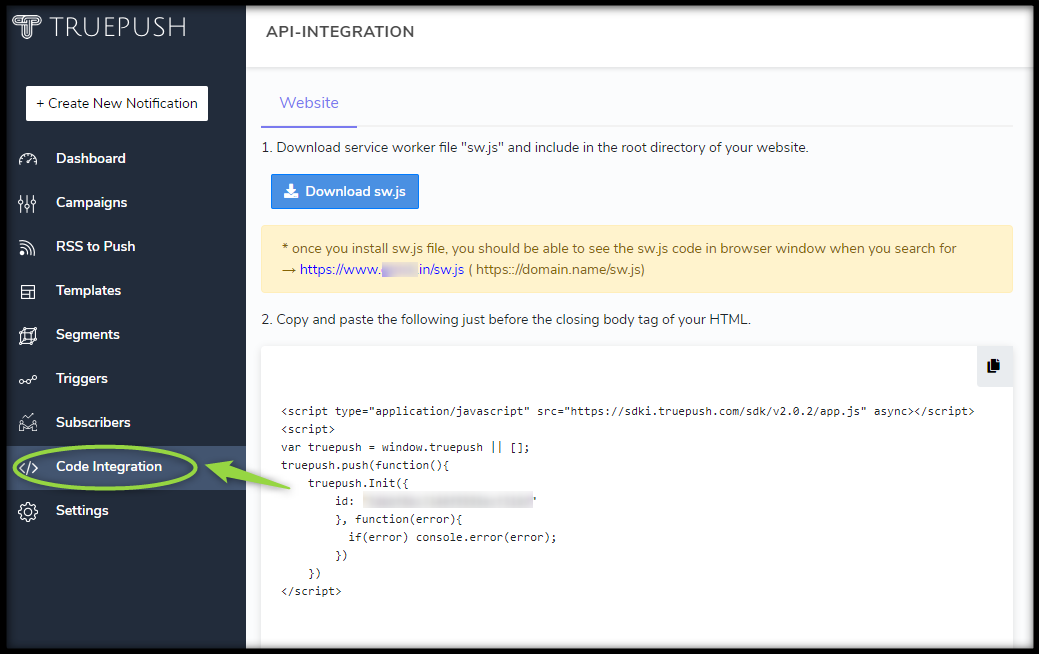1039x654 pixels.
Task: Download the sw.js service worker file
Action: click(345, 191)
